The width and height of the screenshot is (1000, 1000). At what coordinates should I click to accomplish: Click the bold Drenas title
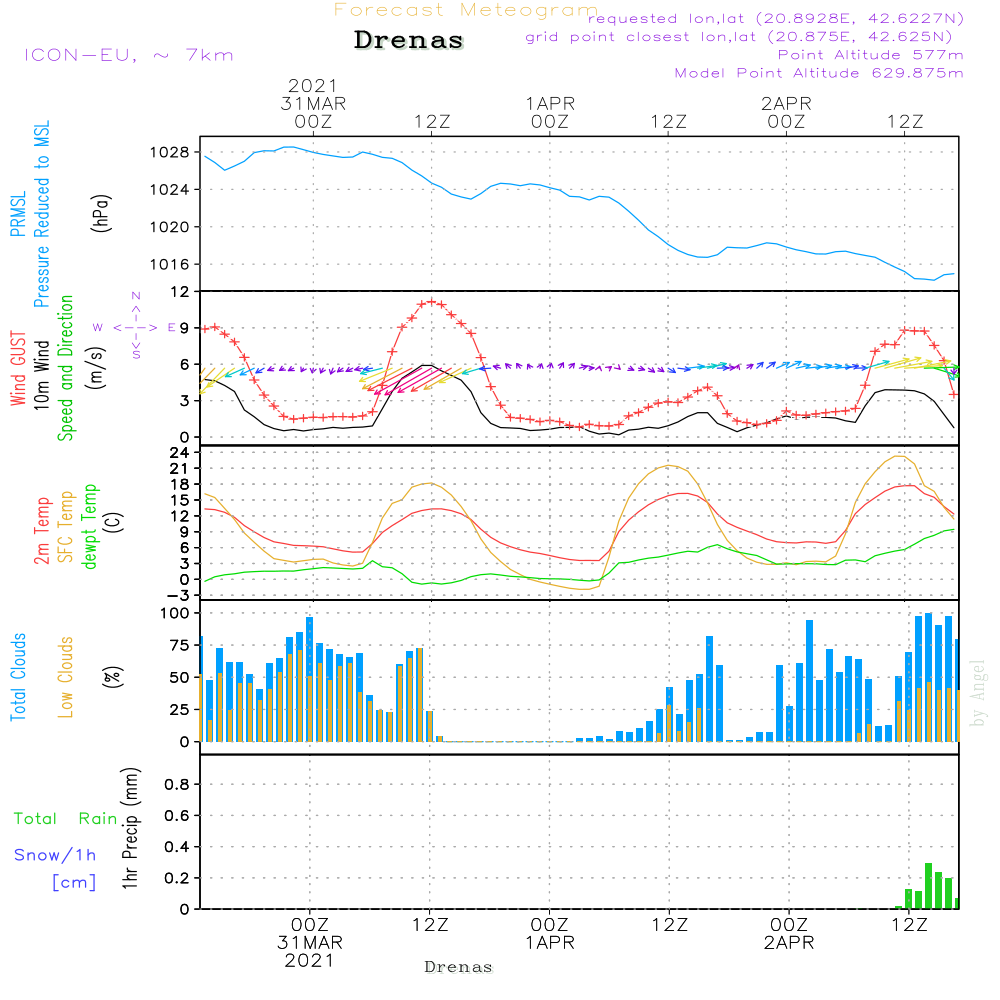click(409, 41)
